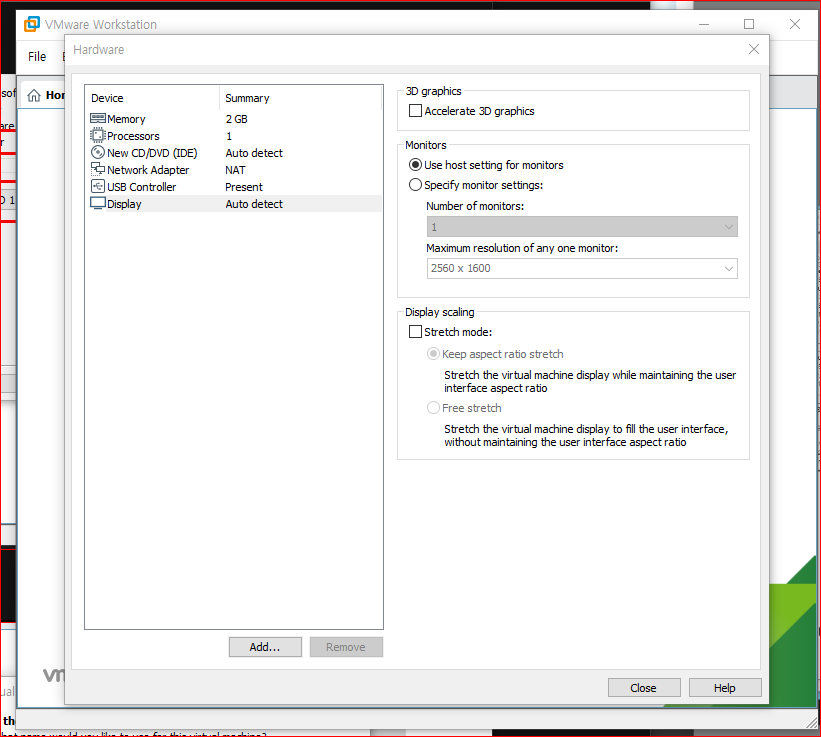Select Use host setting for monitors
This screenshot has width=821, height=737.
tap(415, 165)
